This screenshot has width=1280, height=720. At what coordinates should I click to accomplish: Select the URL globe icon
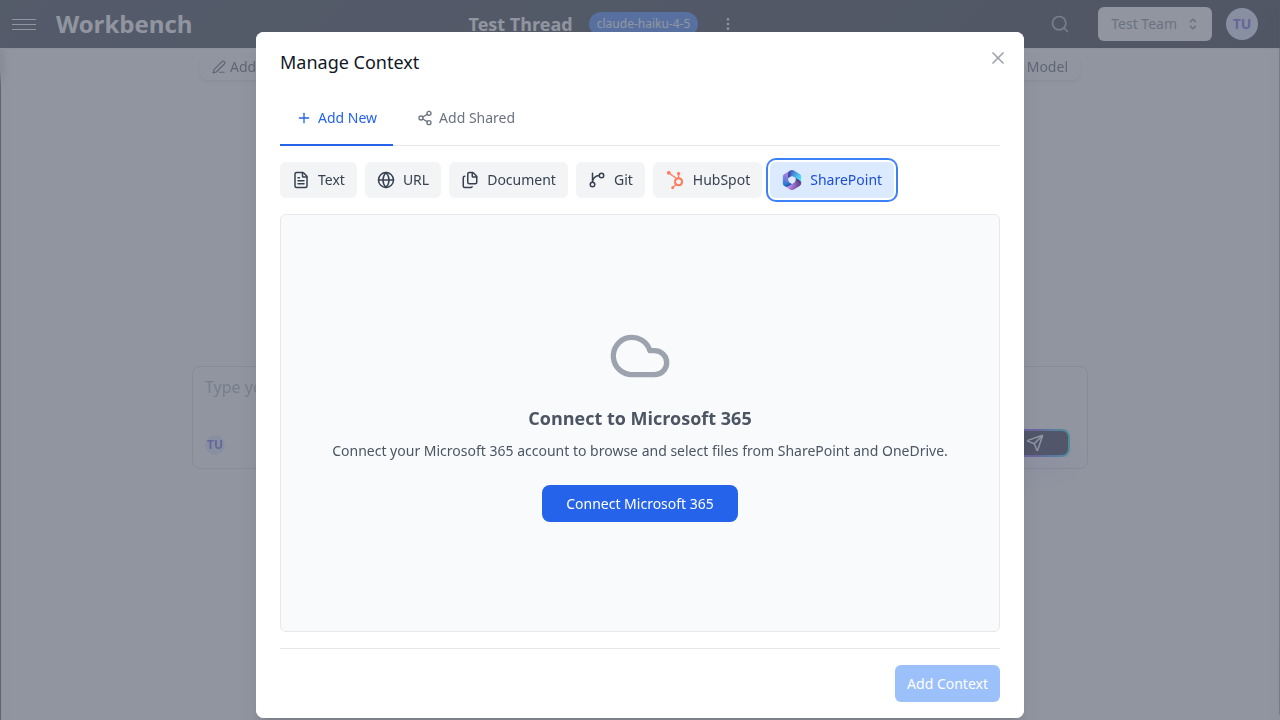pyautogui.click(x=387, y=179)
